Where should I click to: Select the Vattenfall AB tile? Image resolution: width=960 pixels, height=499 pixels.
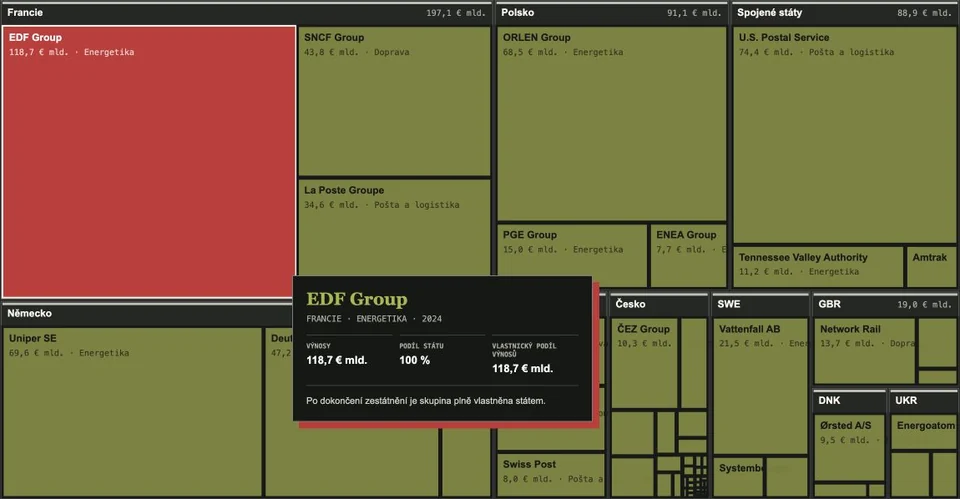[x=761, y=386]
